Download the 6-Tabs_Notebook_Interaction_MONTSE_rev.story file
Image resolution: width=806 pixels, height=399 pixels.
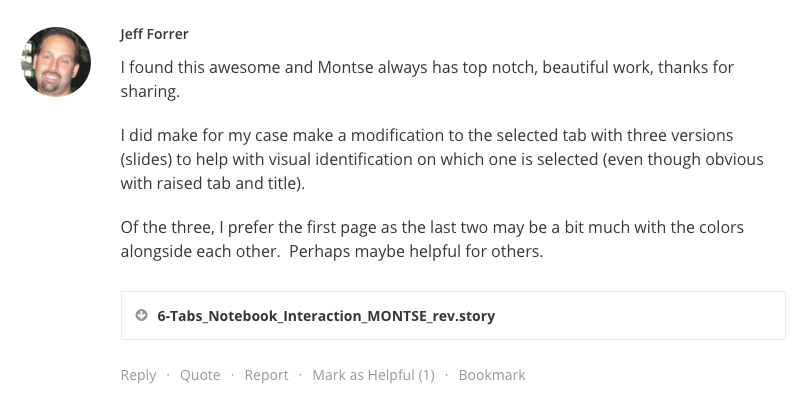(x=326, y=316)
